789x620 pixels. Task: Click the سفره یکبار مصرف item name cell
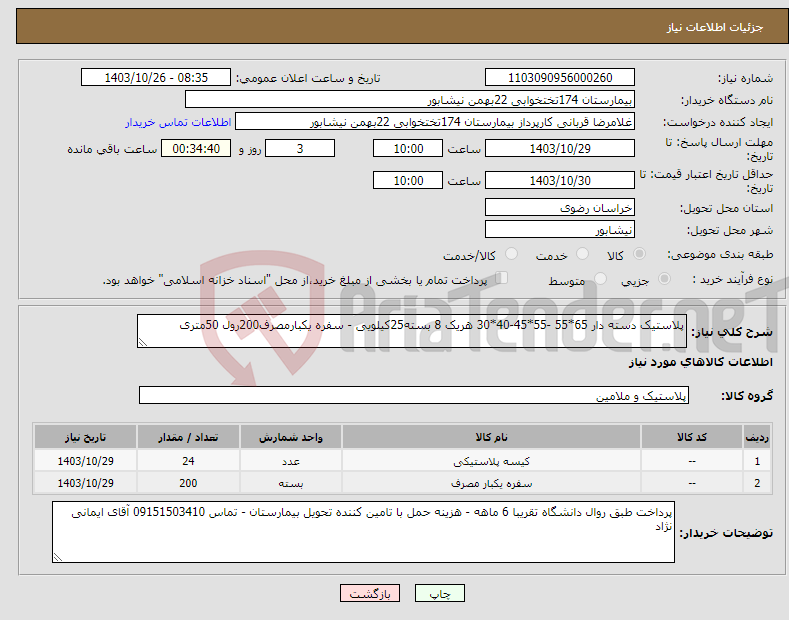pyautogui.click(x=491, y=483)
